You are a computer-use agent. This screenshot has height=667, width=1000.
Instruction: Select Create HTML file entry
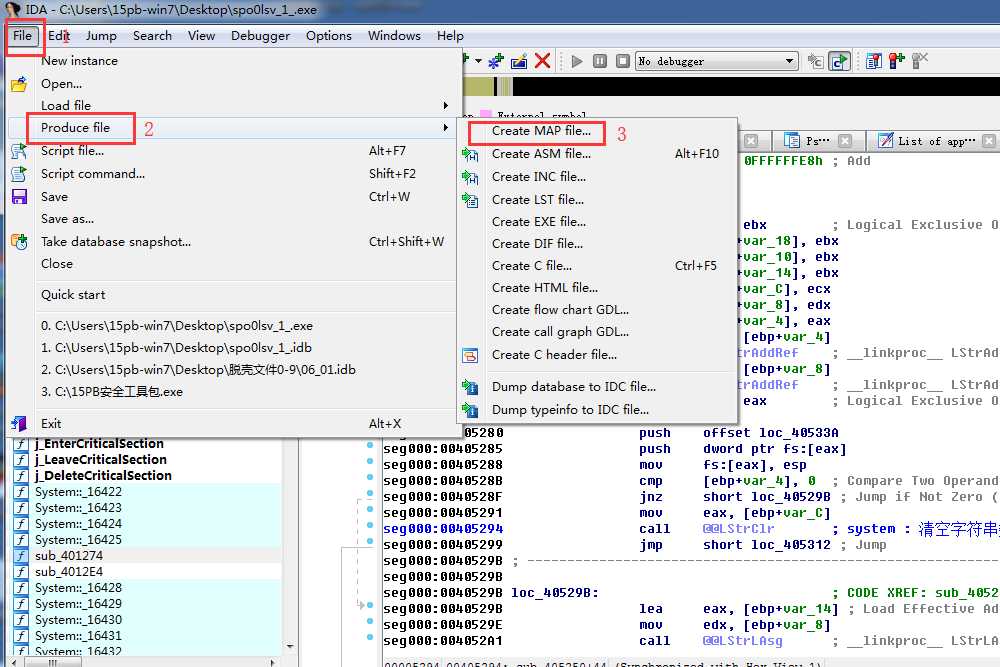click(x=598, y=288)
